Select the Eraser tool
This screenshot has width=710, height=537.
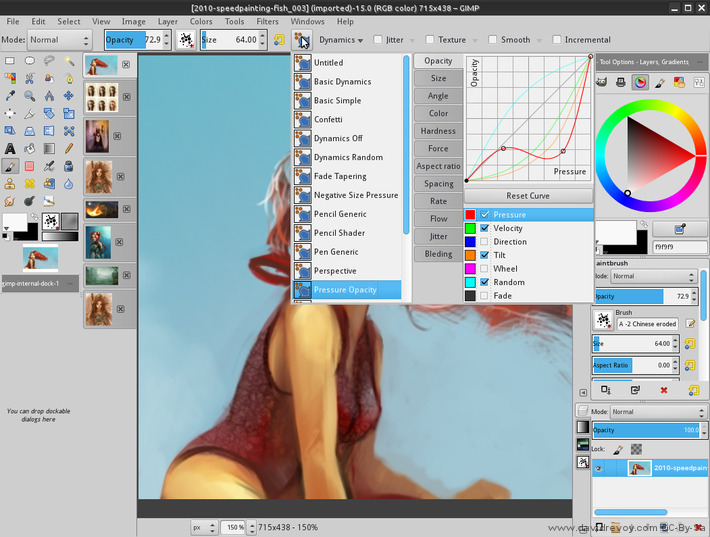coord(30,166)
